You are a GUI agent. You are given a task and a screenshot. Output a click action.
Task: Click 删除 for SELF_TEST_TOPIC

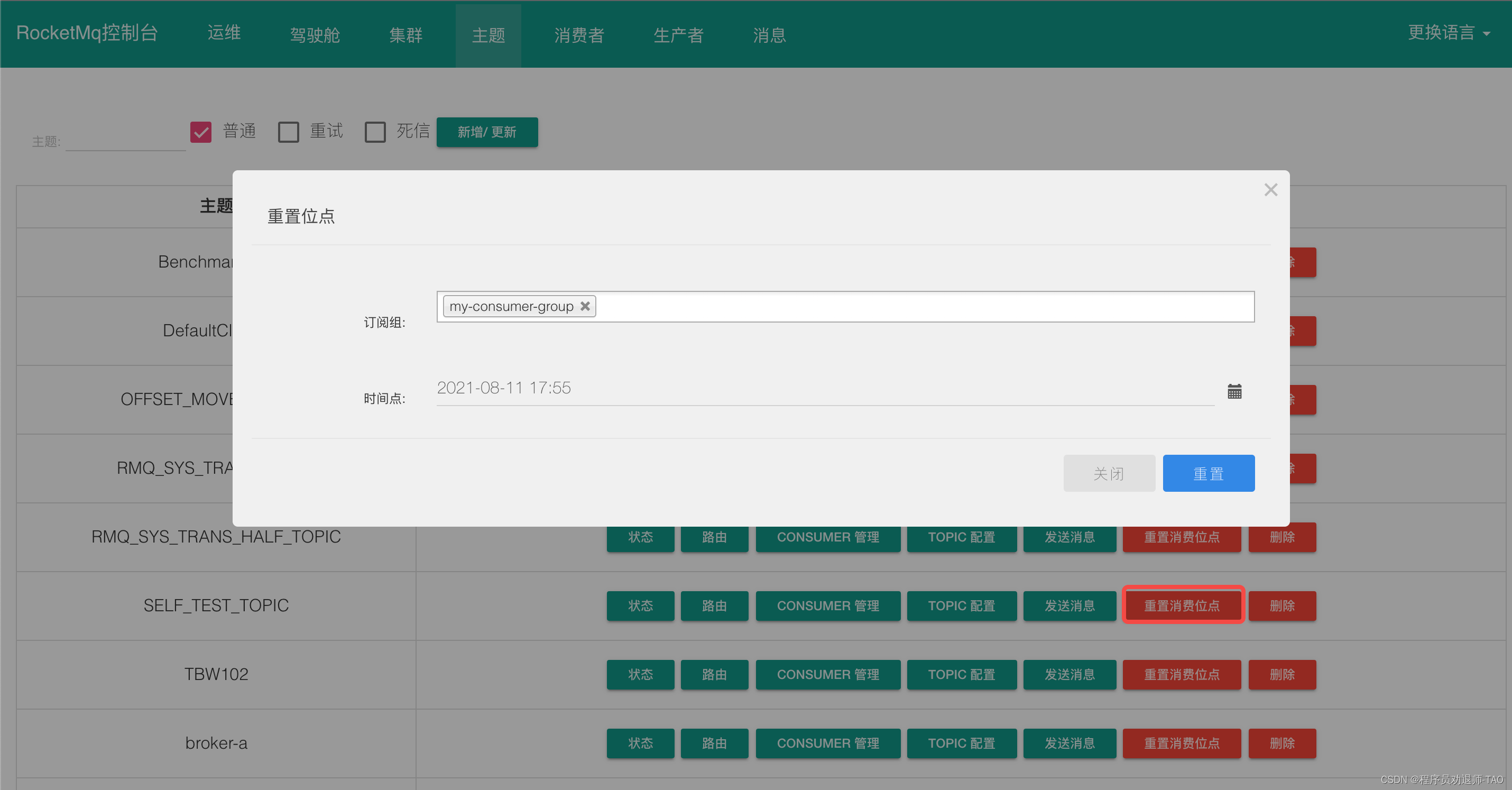pos(1282,605)
